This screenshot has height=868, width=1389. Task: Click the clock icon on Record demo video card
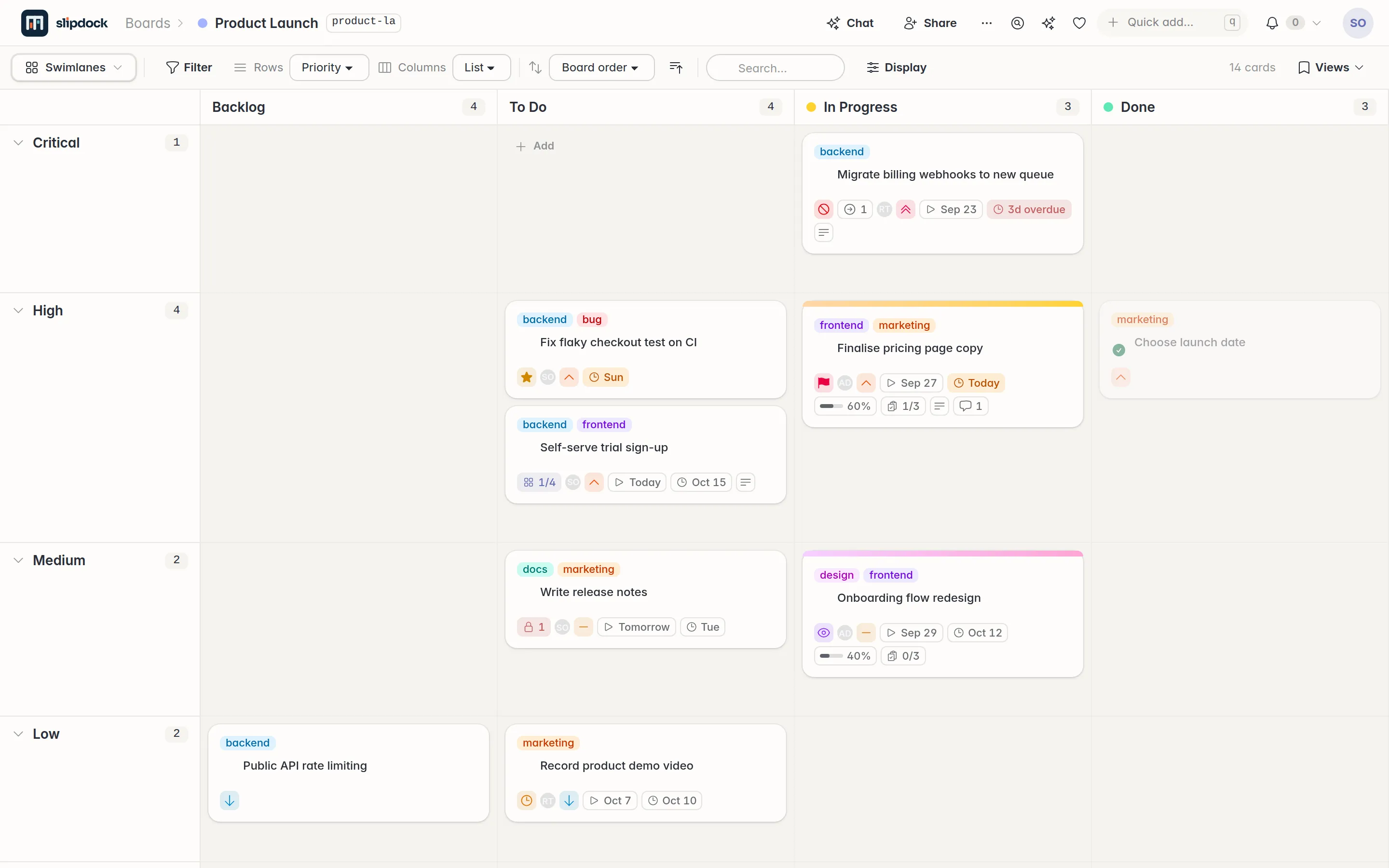coord(526,800)
